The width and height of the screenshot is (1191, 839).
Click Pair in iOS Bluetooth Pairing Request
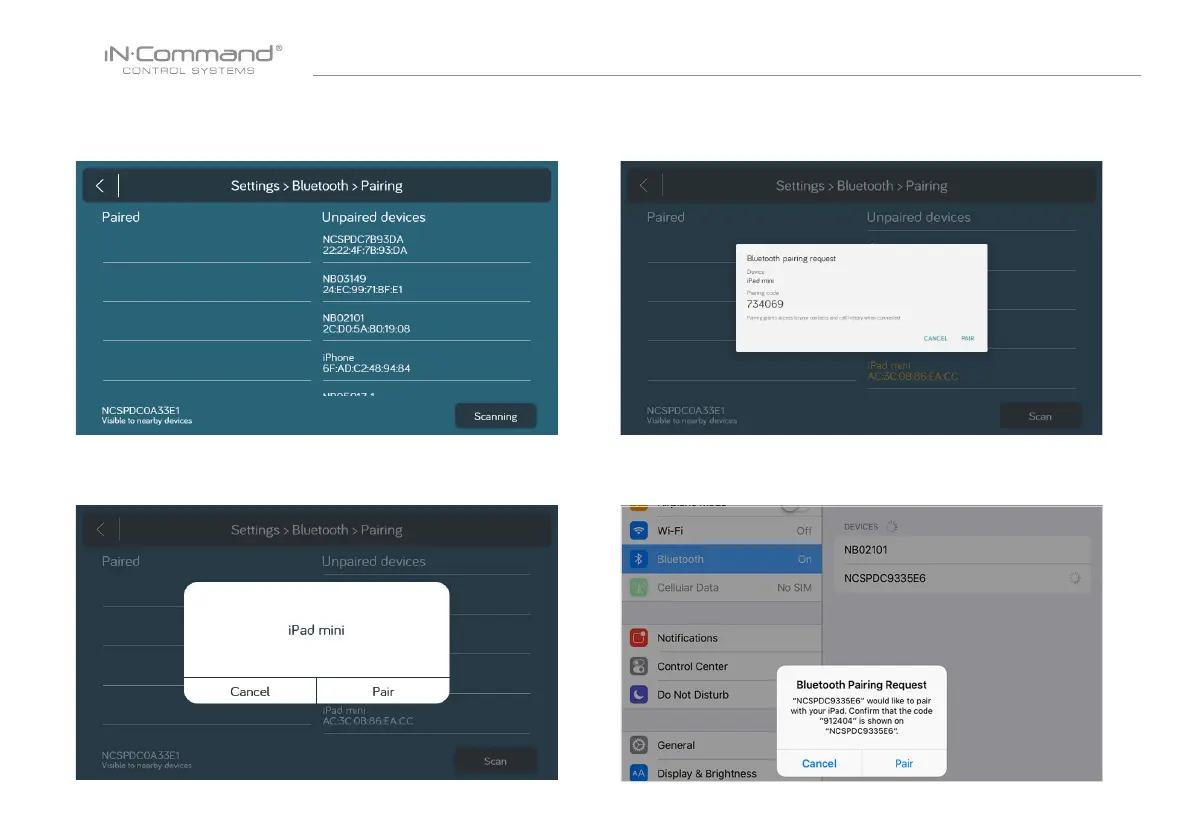[904, 763]
